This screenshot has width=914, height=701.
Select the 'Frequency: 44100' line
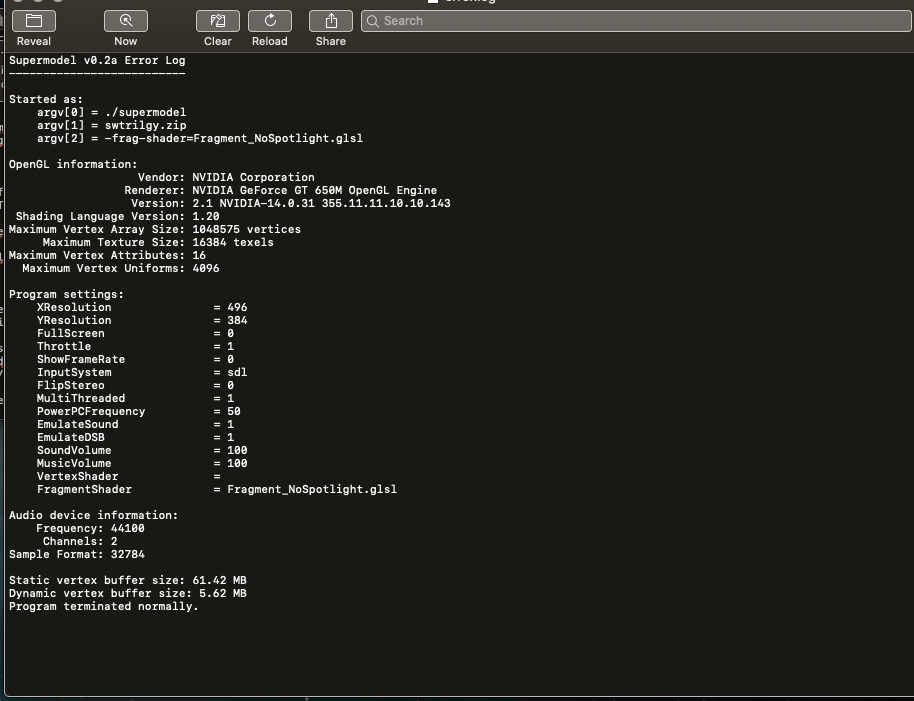[90, 529]
